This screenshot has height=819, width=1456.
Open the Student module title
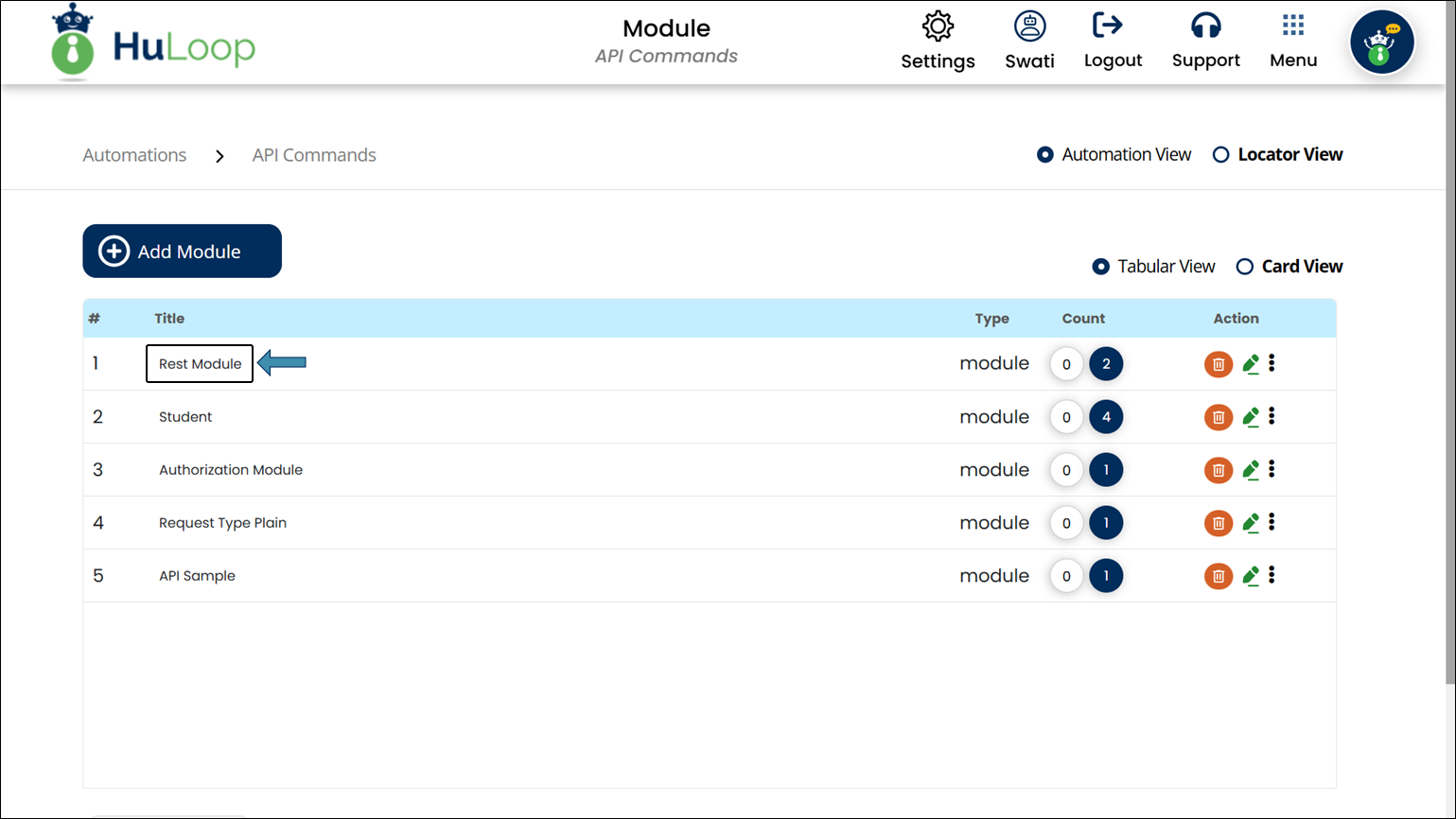click(185, 417)
